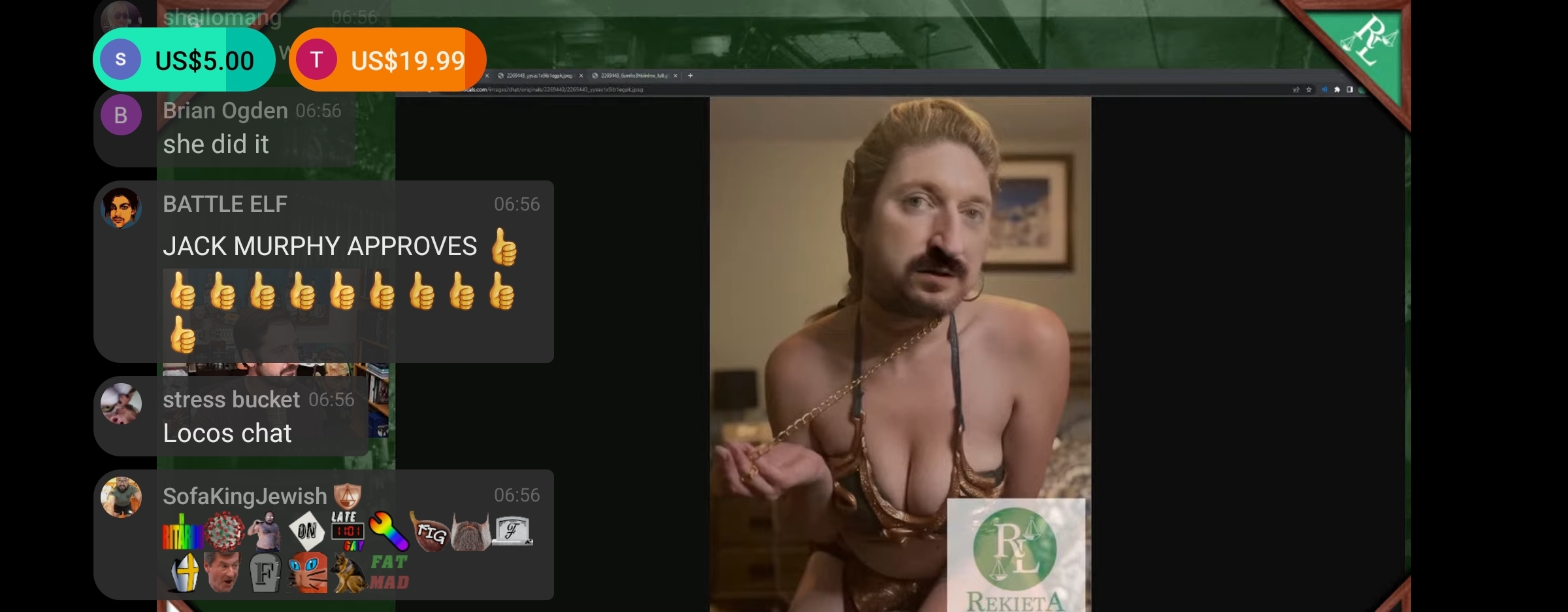Tap the FAT MAD text emote
The width and height of the screenshot is (1568, 612).
pyautogui.click(x=389, y=572)
